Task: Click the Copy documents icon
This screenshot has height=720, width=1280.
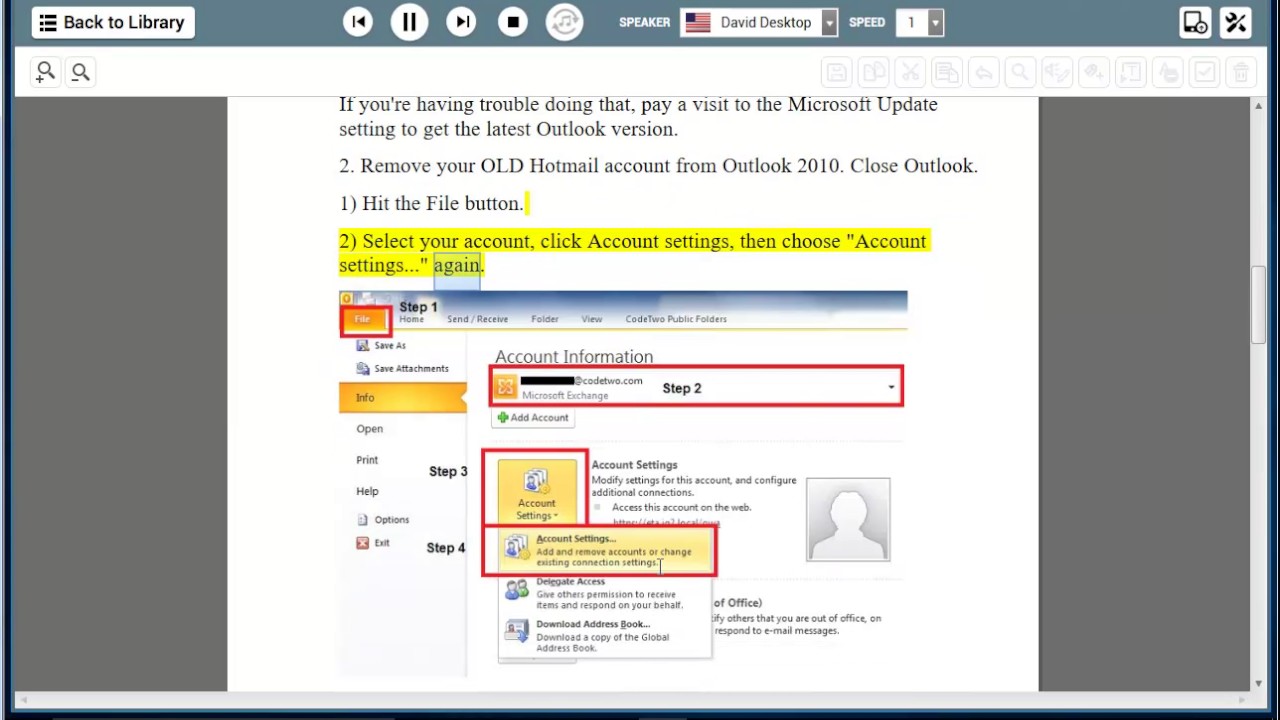Action: 873,72
